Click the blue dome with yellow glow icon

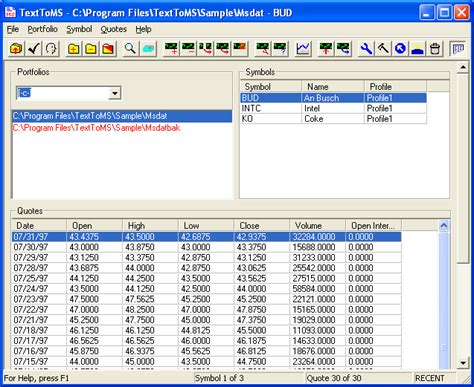point(418,49)
